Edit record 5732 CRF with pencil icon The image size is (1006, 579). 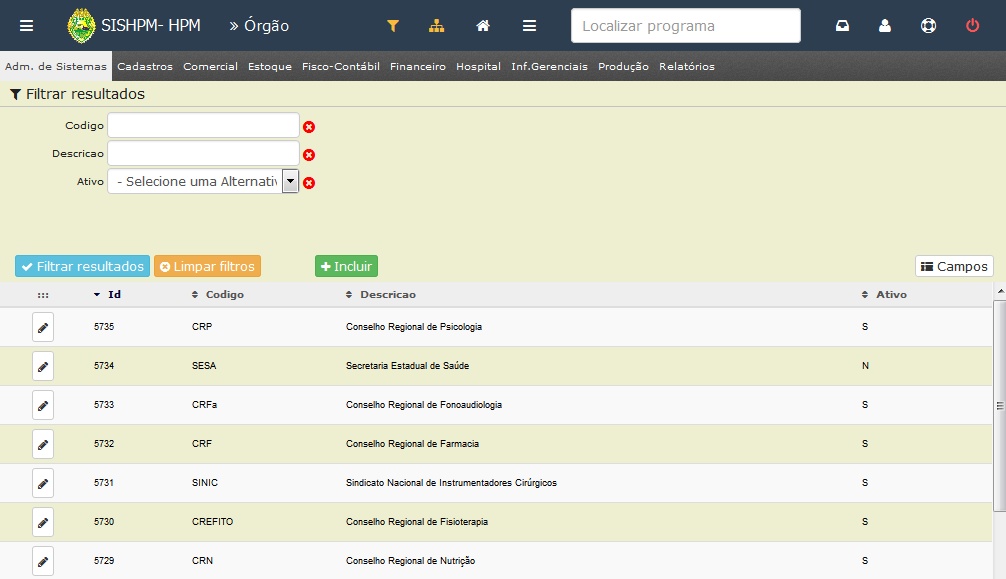[43, 444]
